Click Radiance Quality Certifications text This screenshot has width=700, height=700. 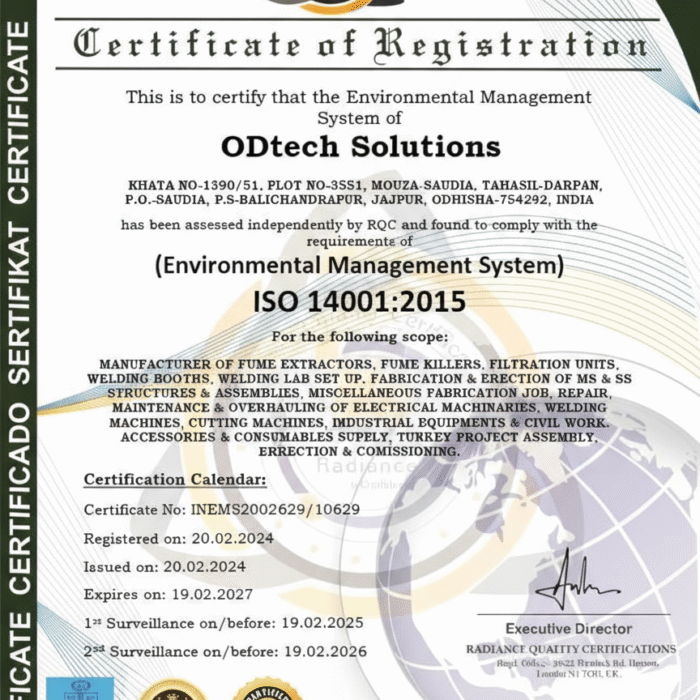[568, 649]
